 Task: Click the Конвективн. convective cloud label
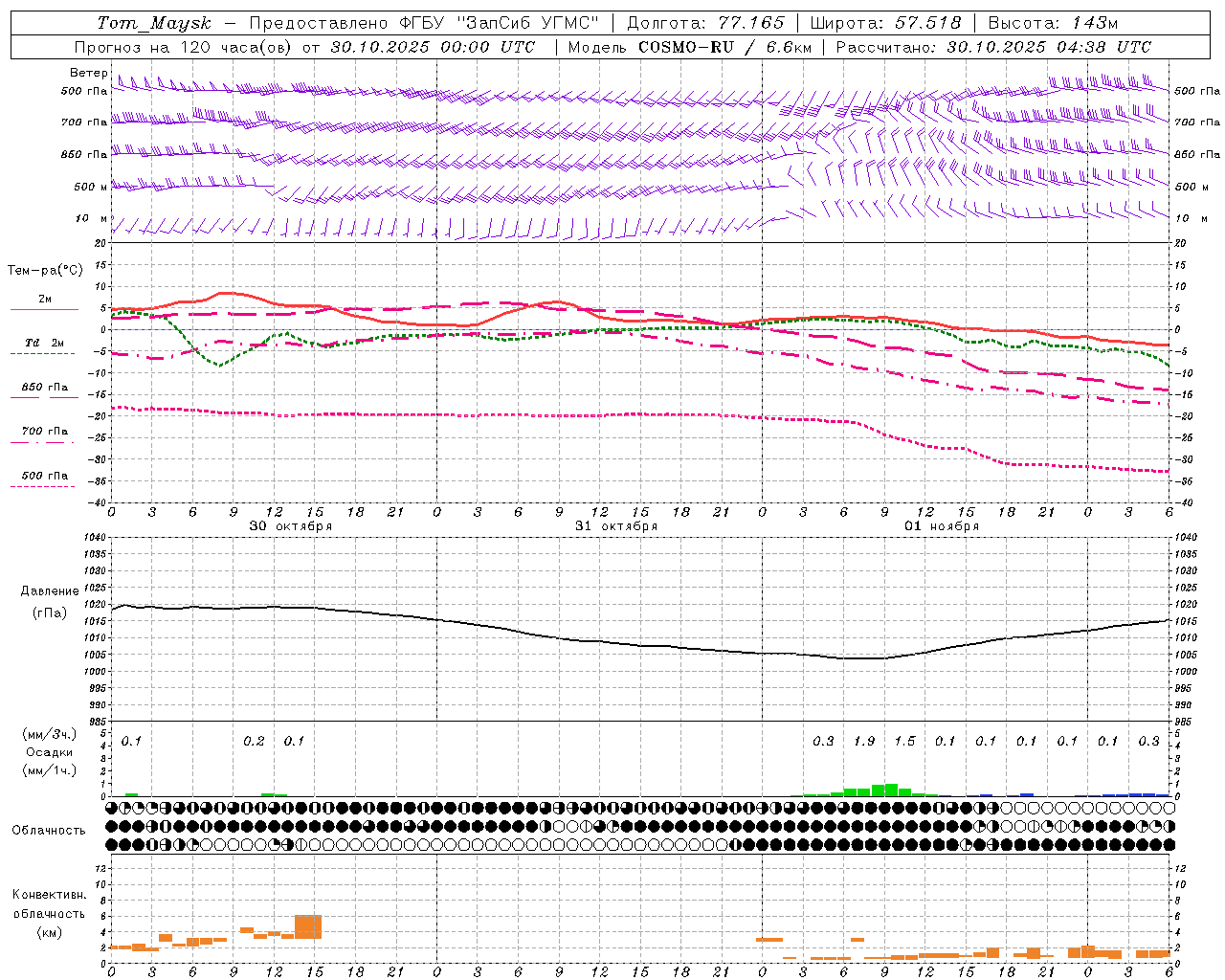pos(49,895)
